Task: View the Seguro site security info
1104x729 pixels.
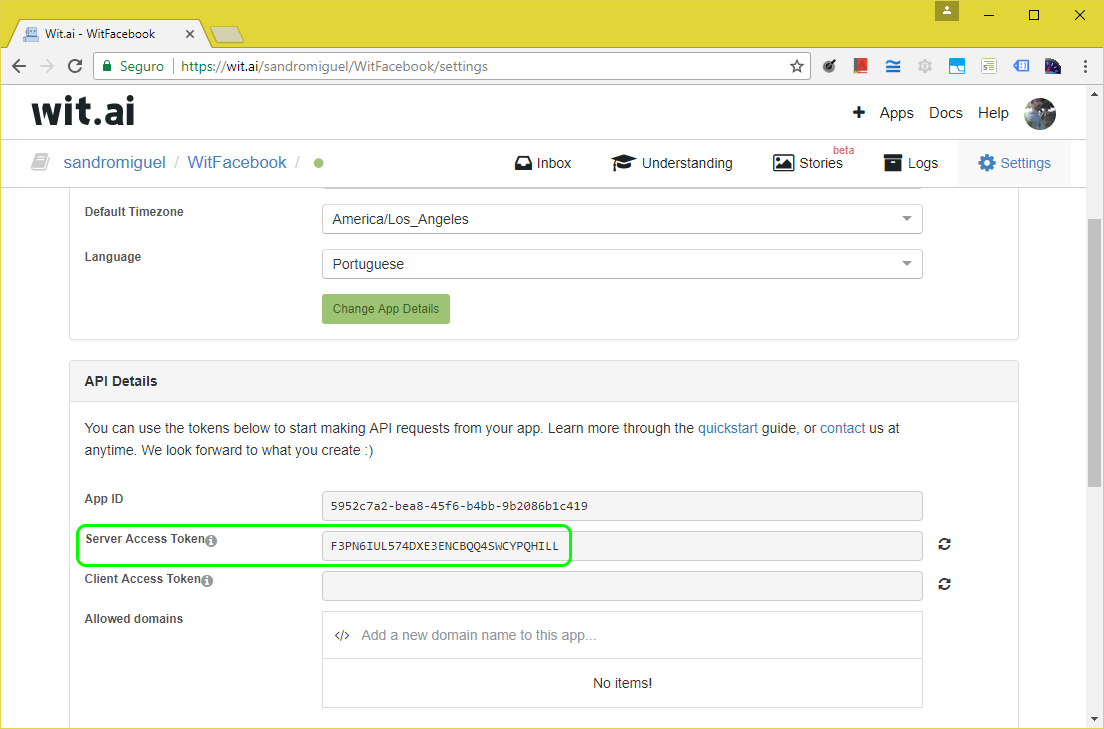Action: [134, 66]
